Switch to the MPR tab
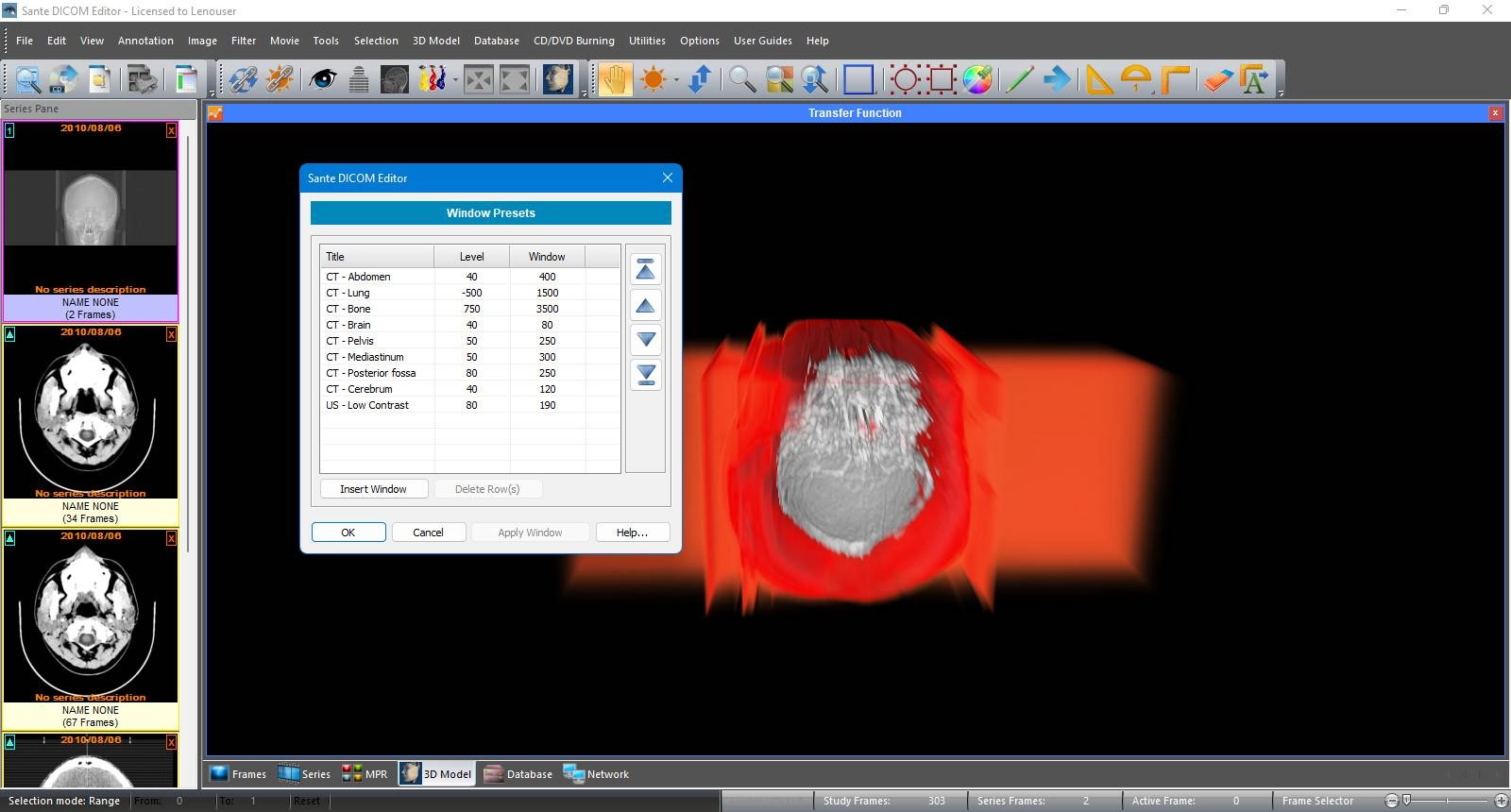This screenshot has height=812, width=1511. click(365, 774)
